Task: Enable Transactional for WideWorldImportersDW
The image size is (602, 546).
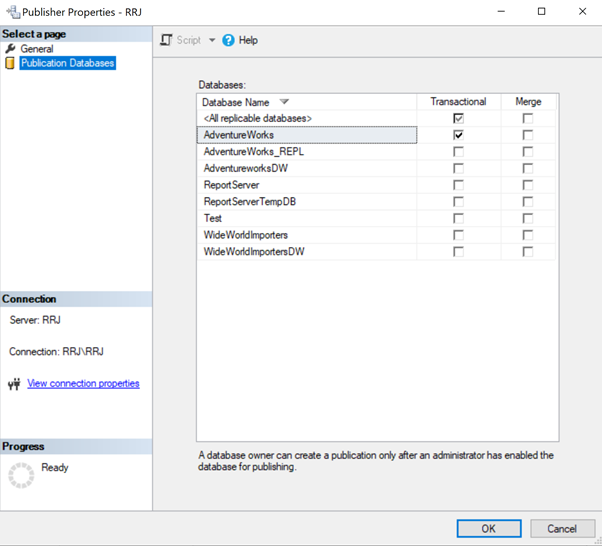Action: pyautogui.click(x=458, y=252)
